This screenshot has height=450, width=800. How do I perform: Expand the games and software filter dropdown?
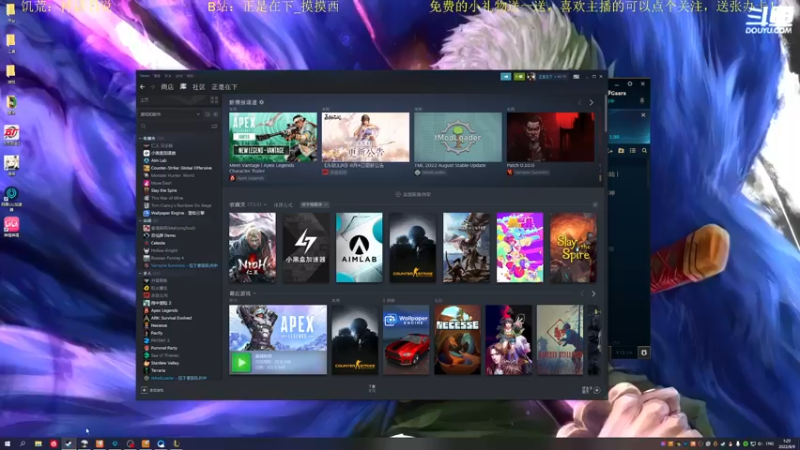click(x=170, y=114)
